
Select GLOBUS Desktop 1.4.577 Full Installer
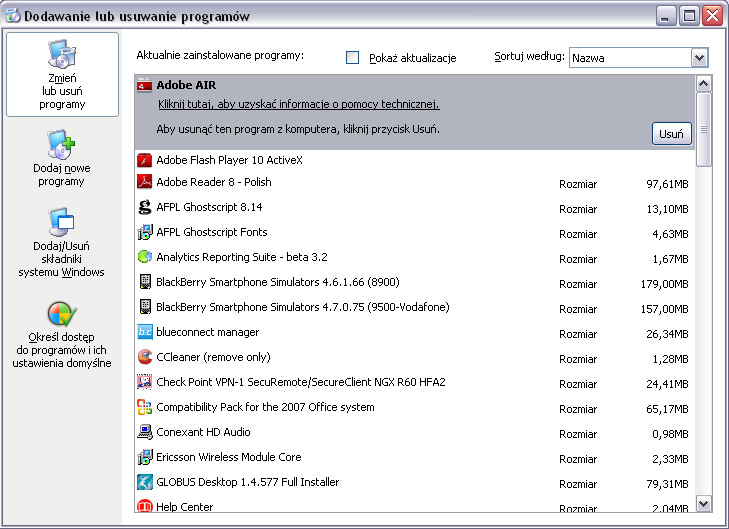pos(415,483)
